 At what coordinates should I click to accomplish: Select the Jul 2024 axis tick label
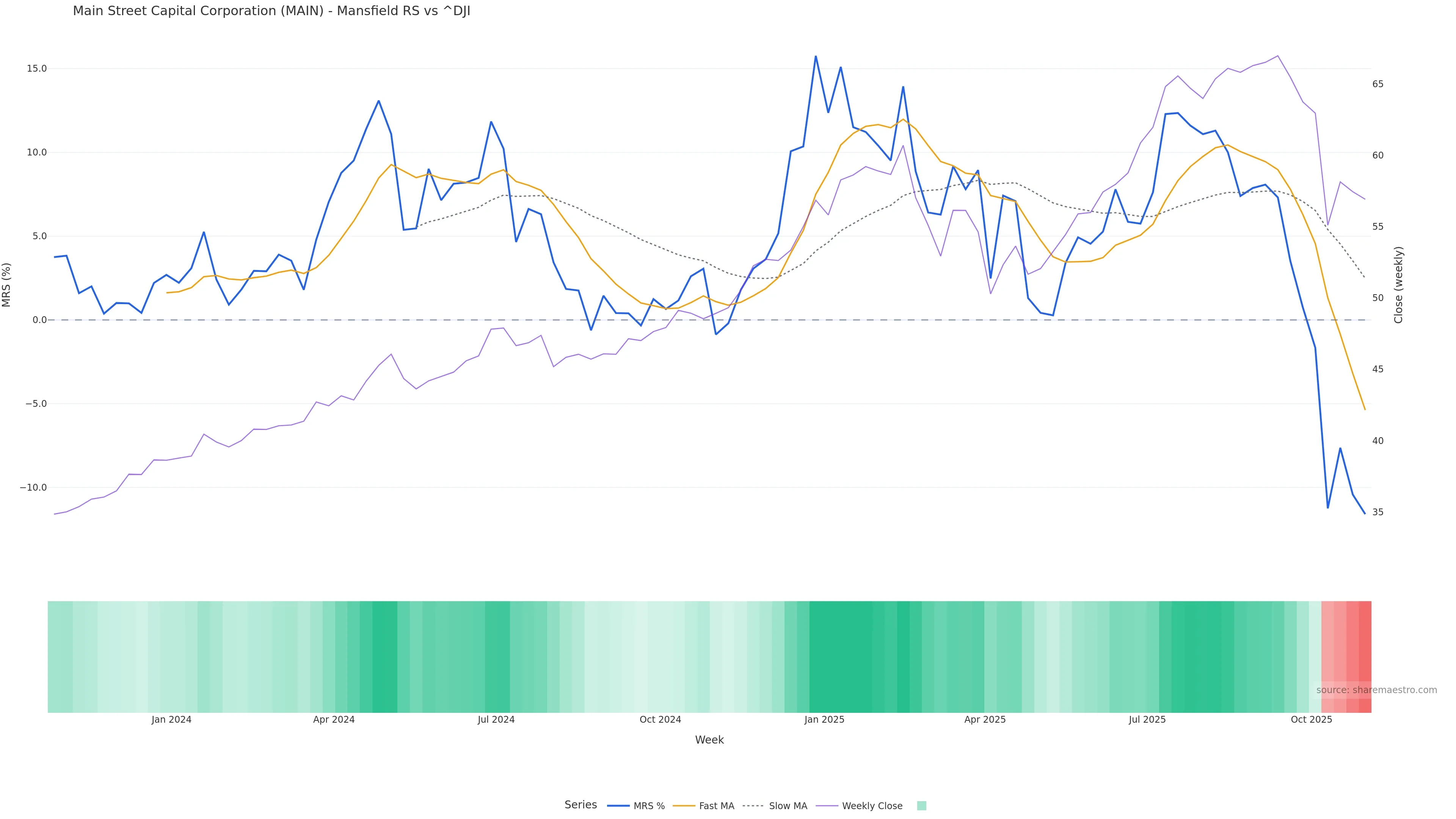point(496,720)
